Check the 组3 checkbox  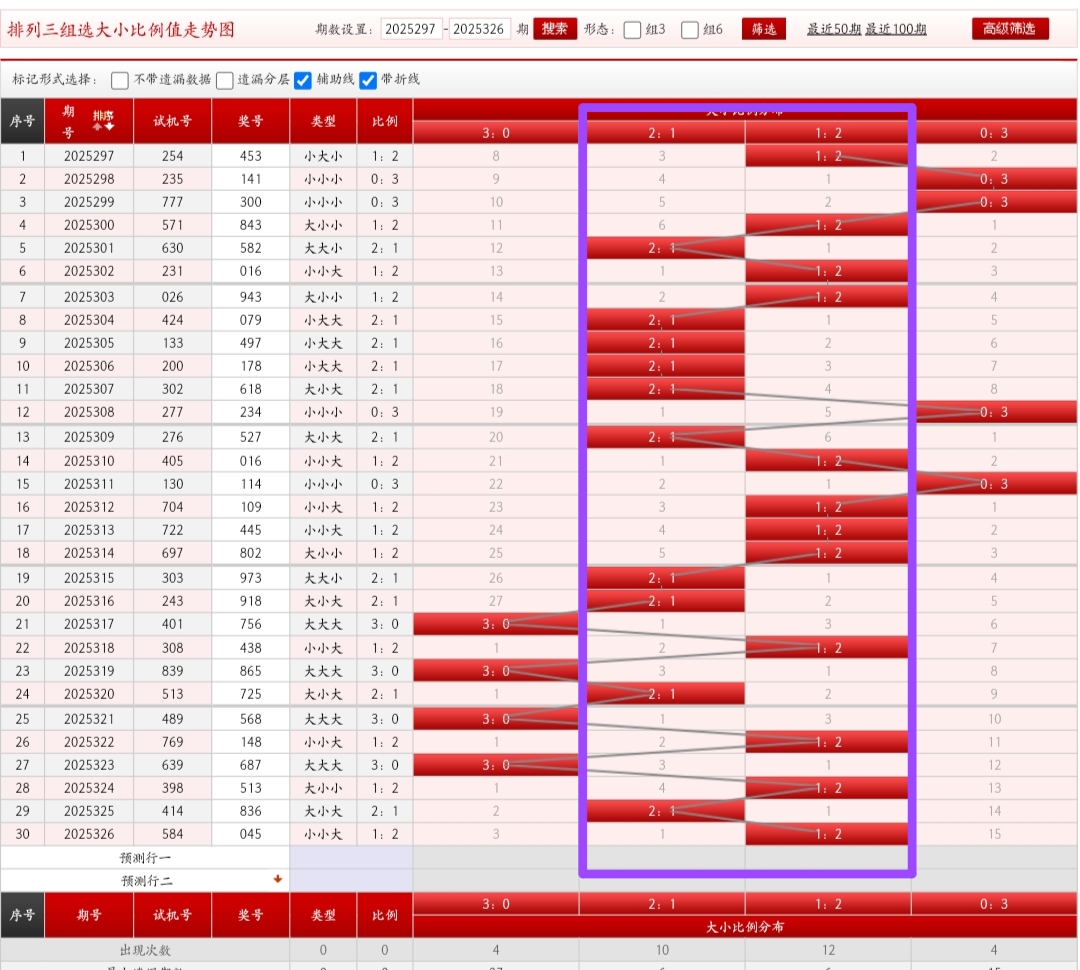pyautogui.click(x=632, y=30)
